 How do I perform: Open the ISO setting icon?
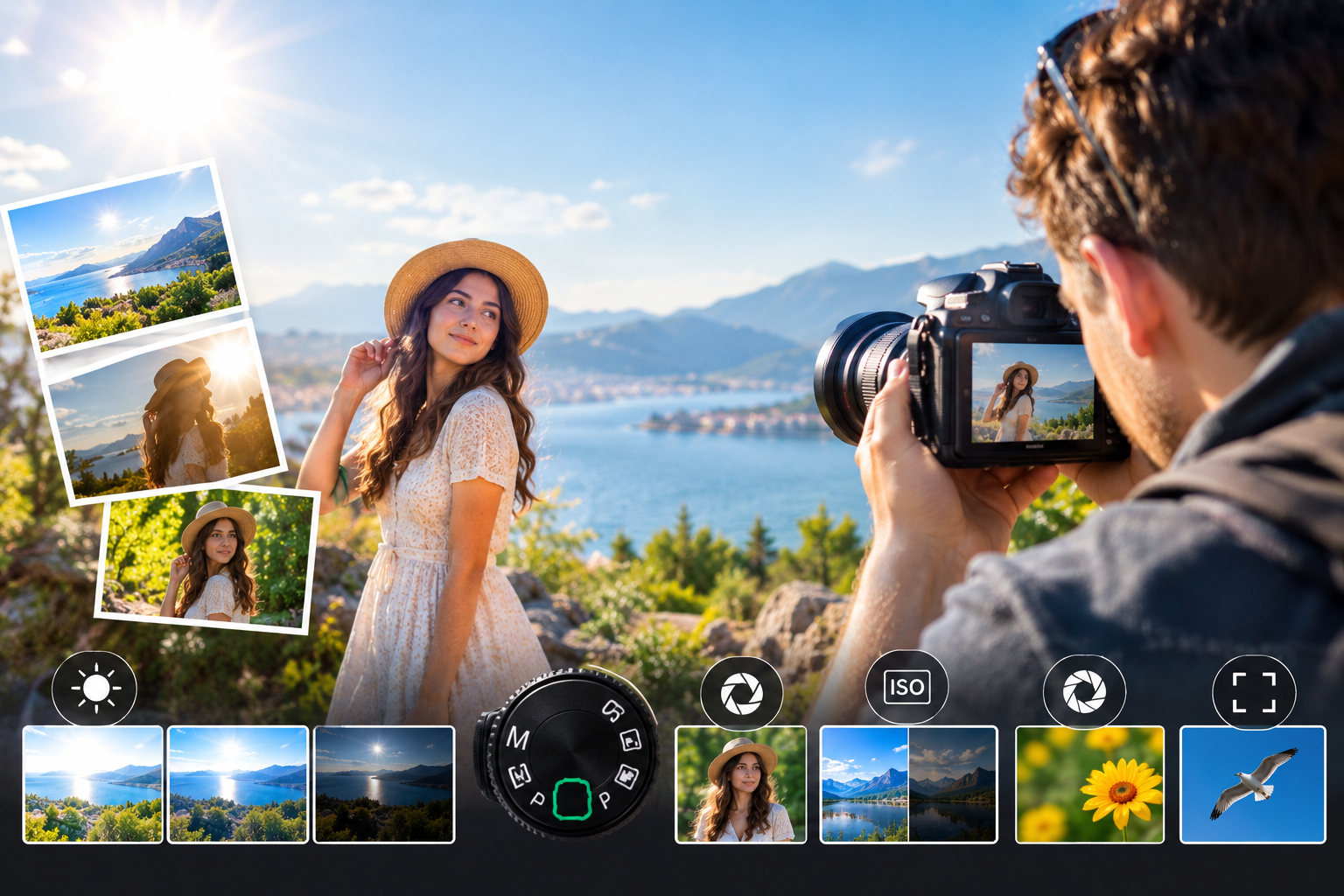tap(906, 687)
